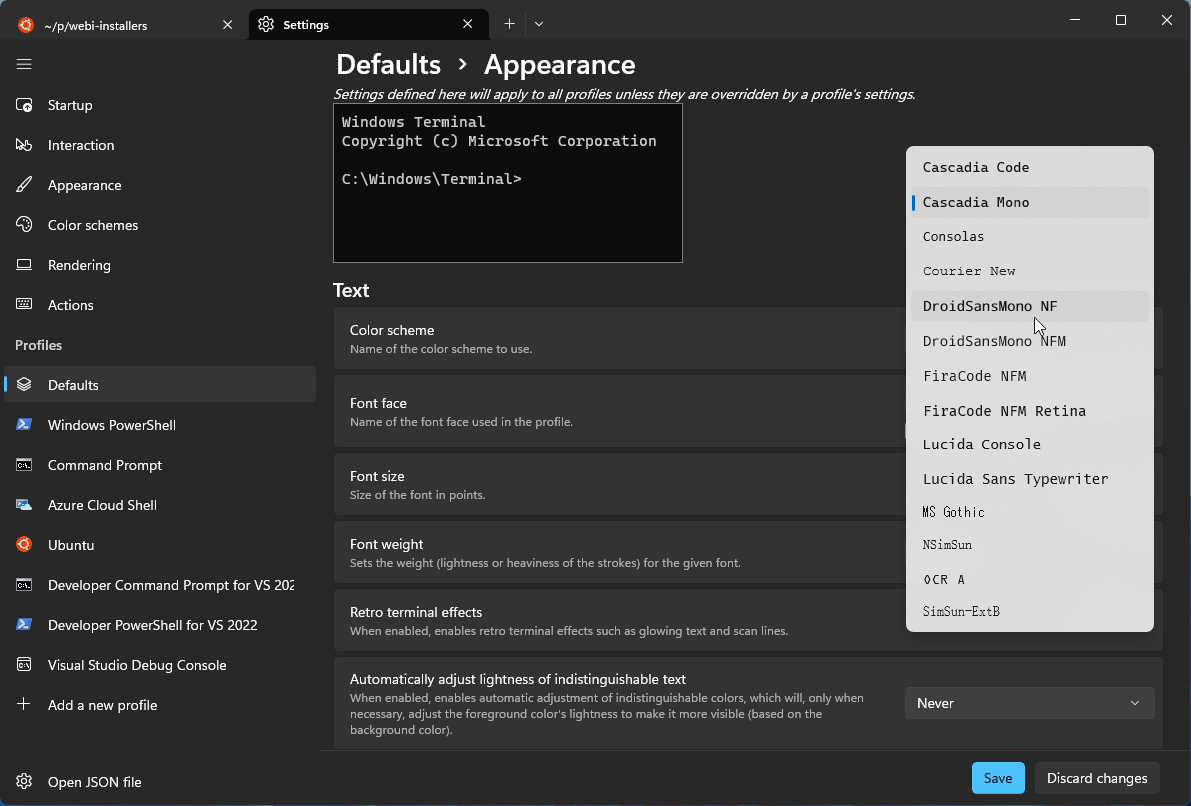Click the Azure Cloud Shell profile icon
The height and width of the screenshot is (806, 1191).
(x=24, y=504)
